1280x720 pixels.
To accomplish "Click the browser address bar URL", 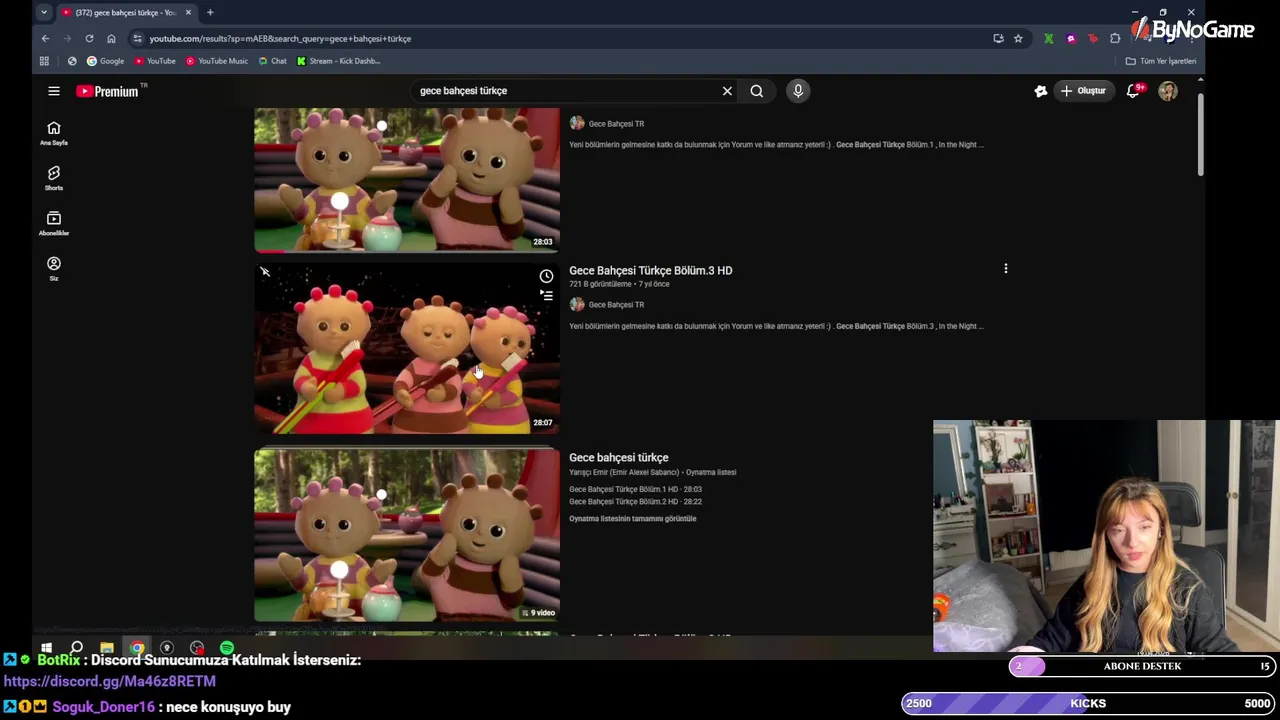I will 280,38.
